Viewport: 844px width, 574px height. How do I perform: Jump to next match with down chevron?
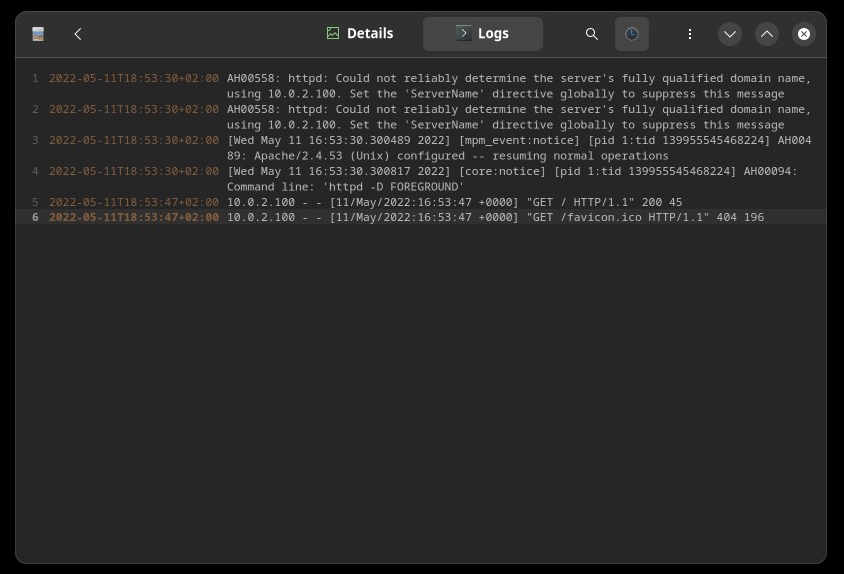(730, 34)
